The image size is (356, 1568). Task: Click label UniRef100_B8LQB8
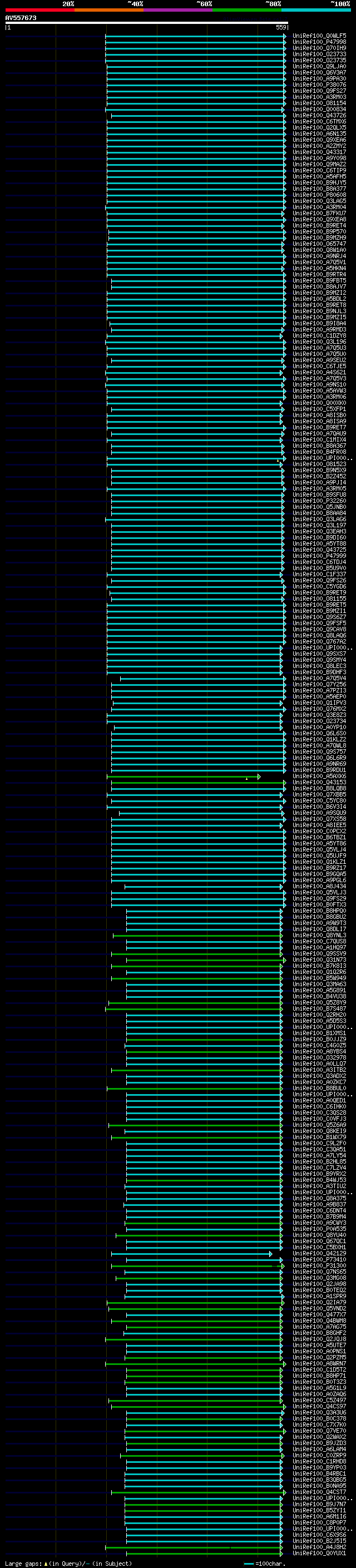pyautogui.click(x=319, y=788)
